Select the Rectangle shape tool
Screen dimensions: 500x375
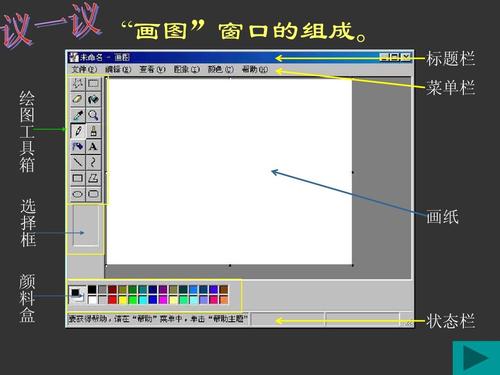coord(78,178)
